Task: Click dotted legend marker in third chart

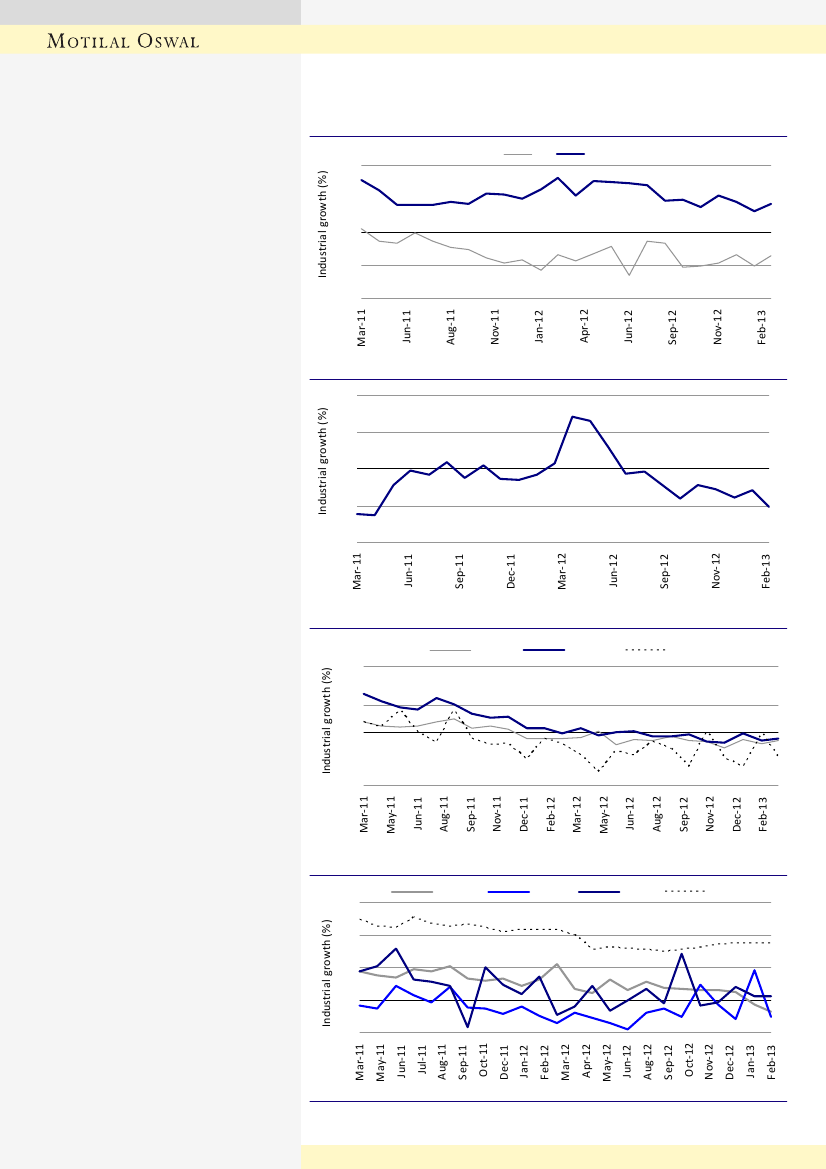Action: point(645,650)
